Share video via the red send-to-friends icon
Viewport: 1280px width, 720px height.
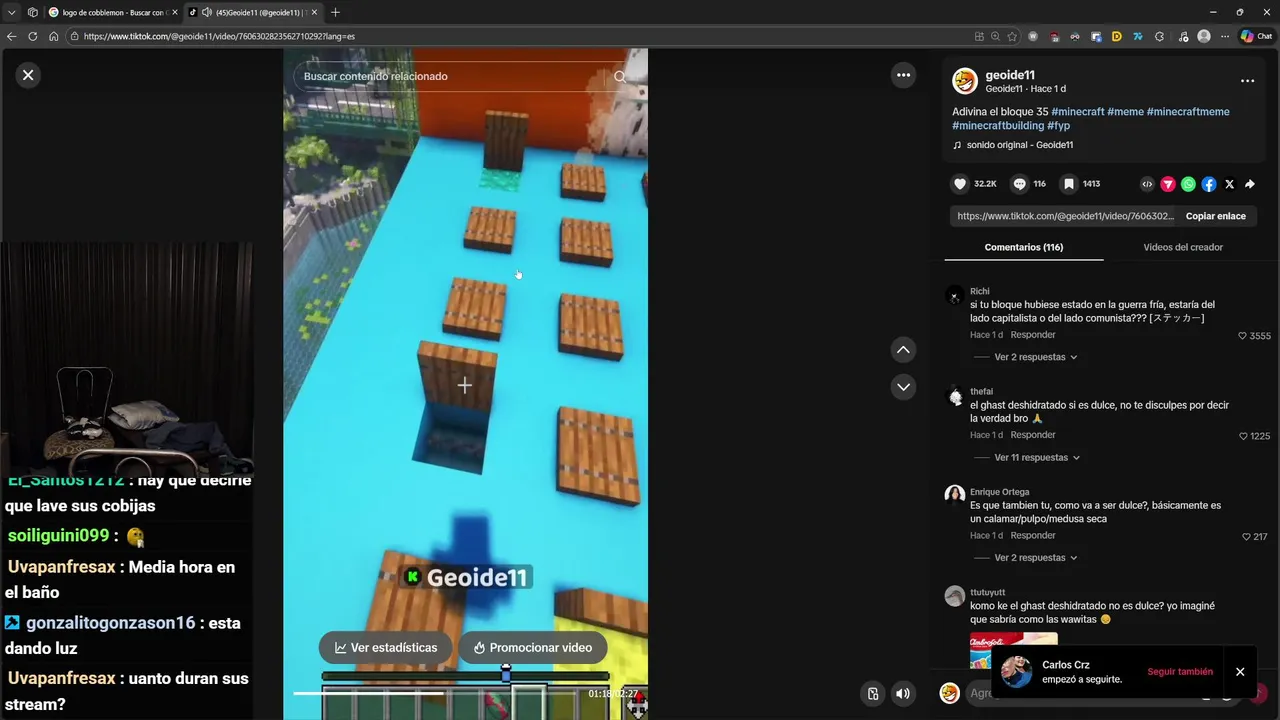(1167, 184)
